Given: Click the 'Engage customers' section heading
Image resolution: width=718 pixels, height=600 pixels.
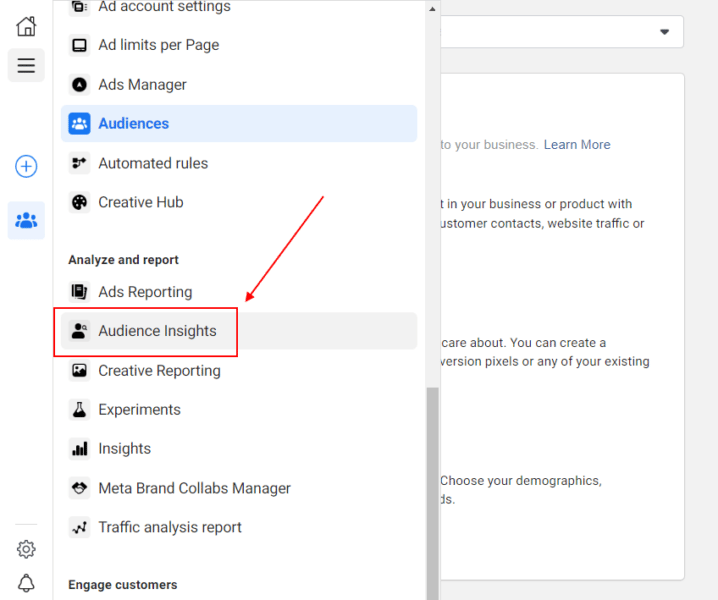Looking at the screenshot, I should point(123,585).
